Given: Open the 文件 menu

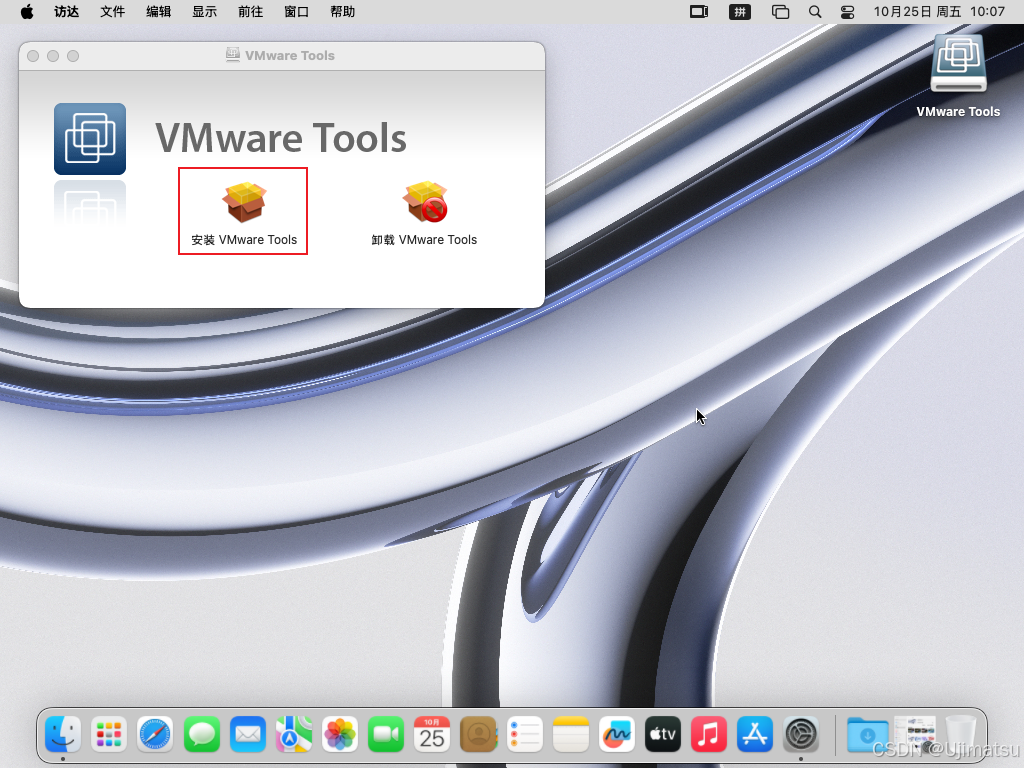Looking at the screenshot, I should click(112, 12).
